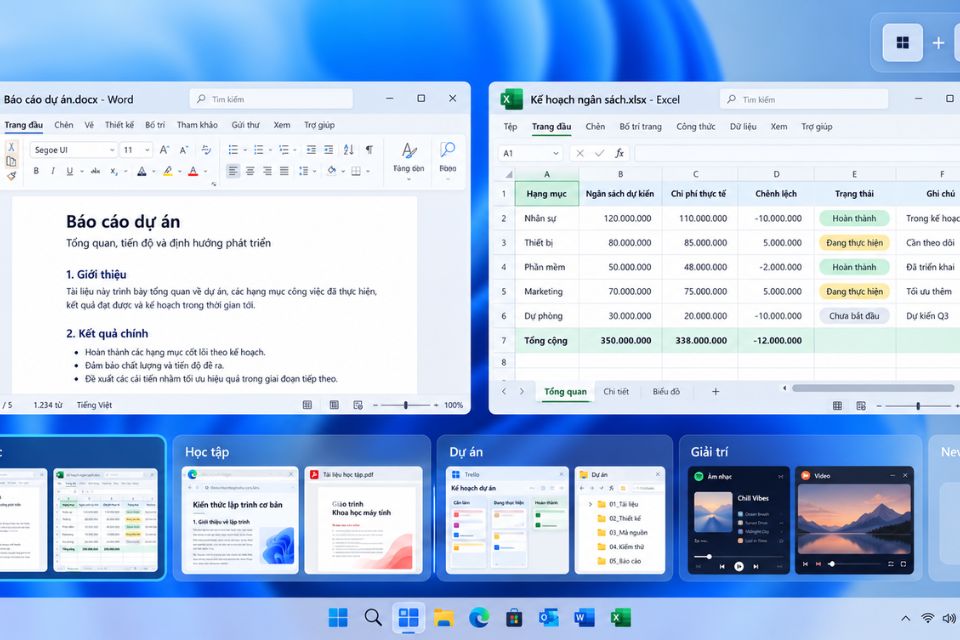This screenshot has height=640, width=960.
Task: Adjust the Excel zoom slider
Action: coord(917,405)
